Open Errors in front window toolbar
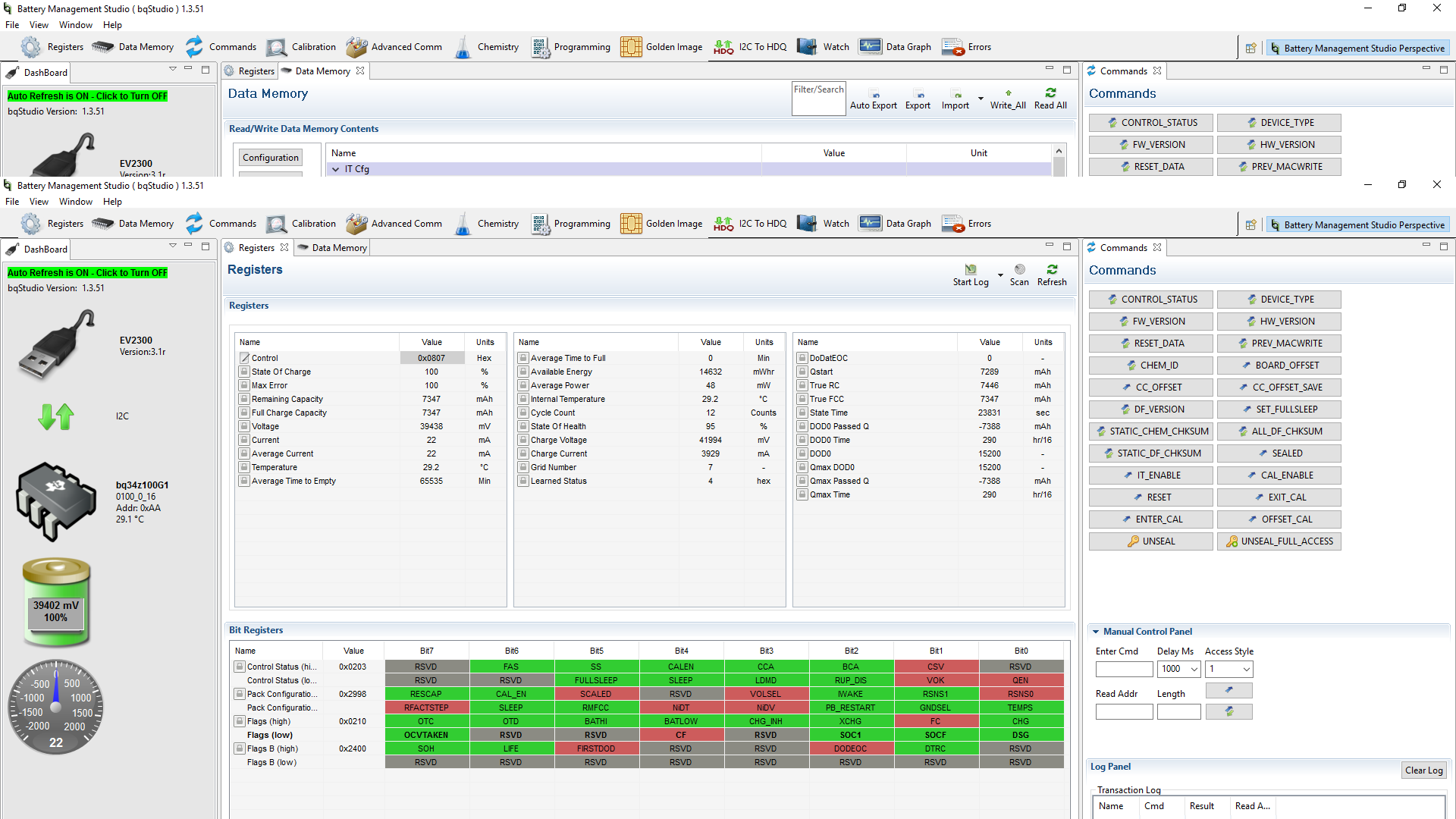Image resolution: width=1456 pixels, height=819 pixels. coord(966,224)
